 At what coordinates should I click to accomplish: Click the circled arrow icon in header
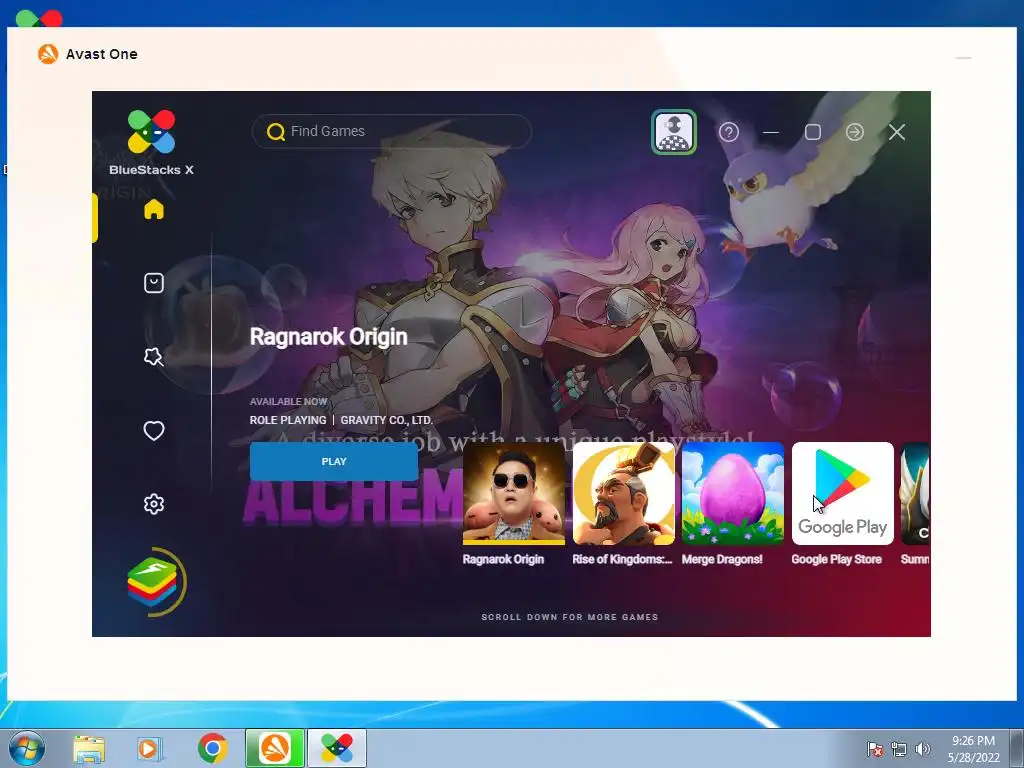point(855,133)
